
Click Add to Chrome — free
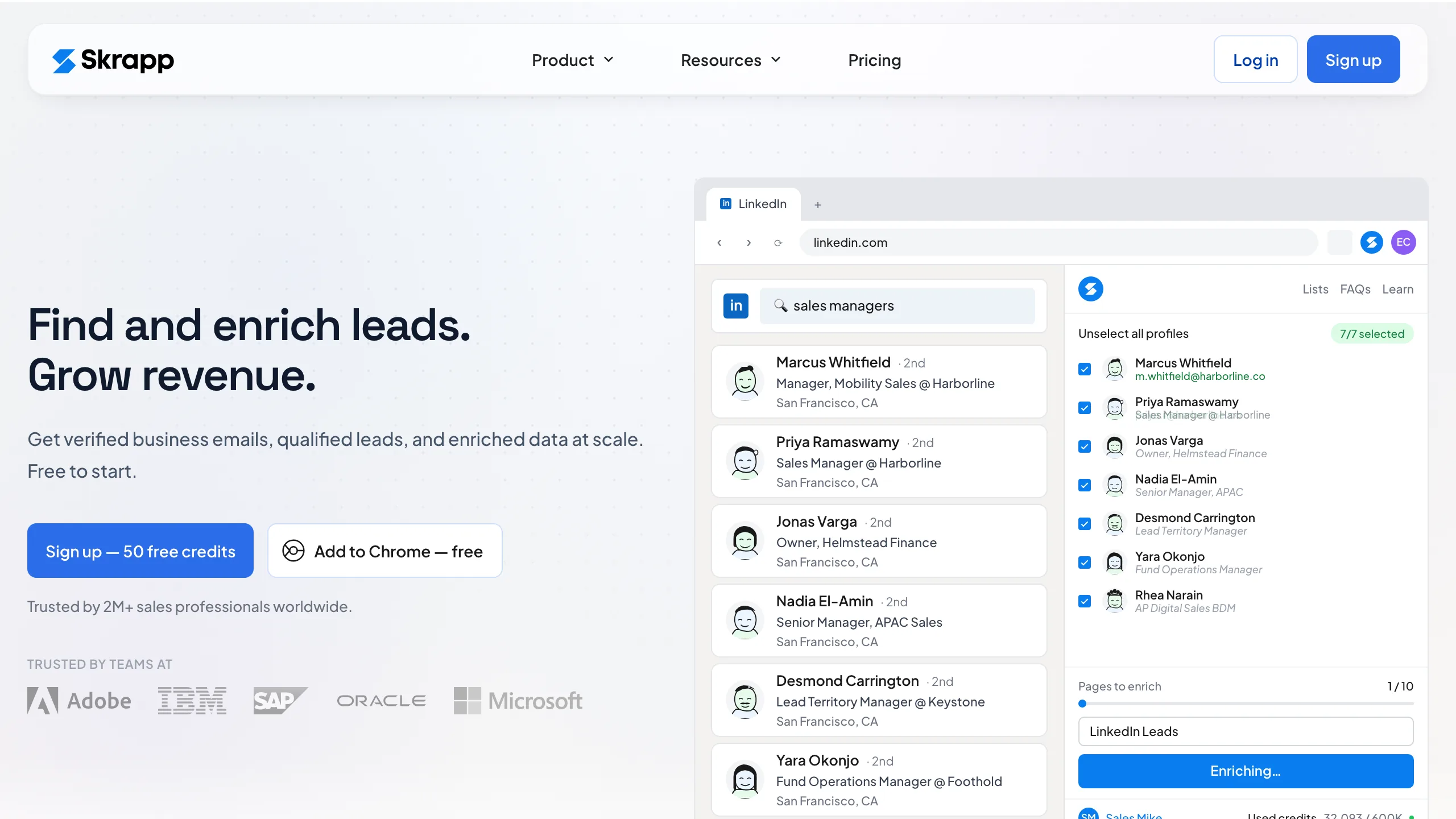385,551
